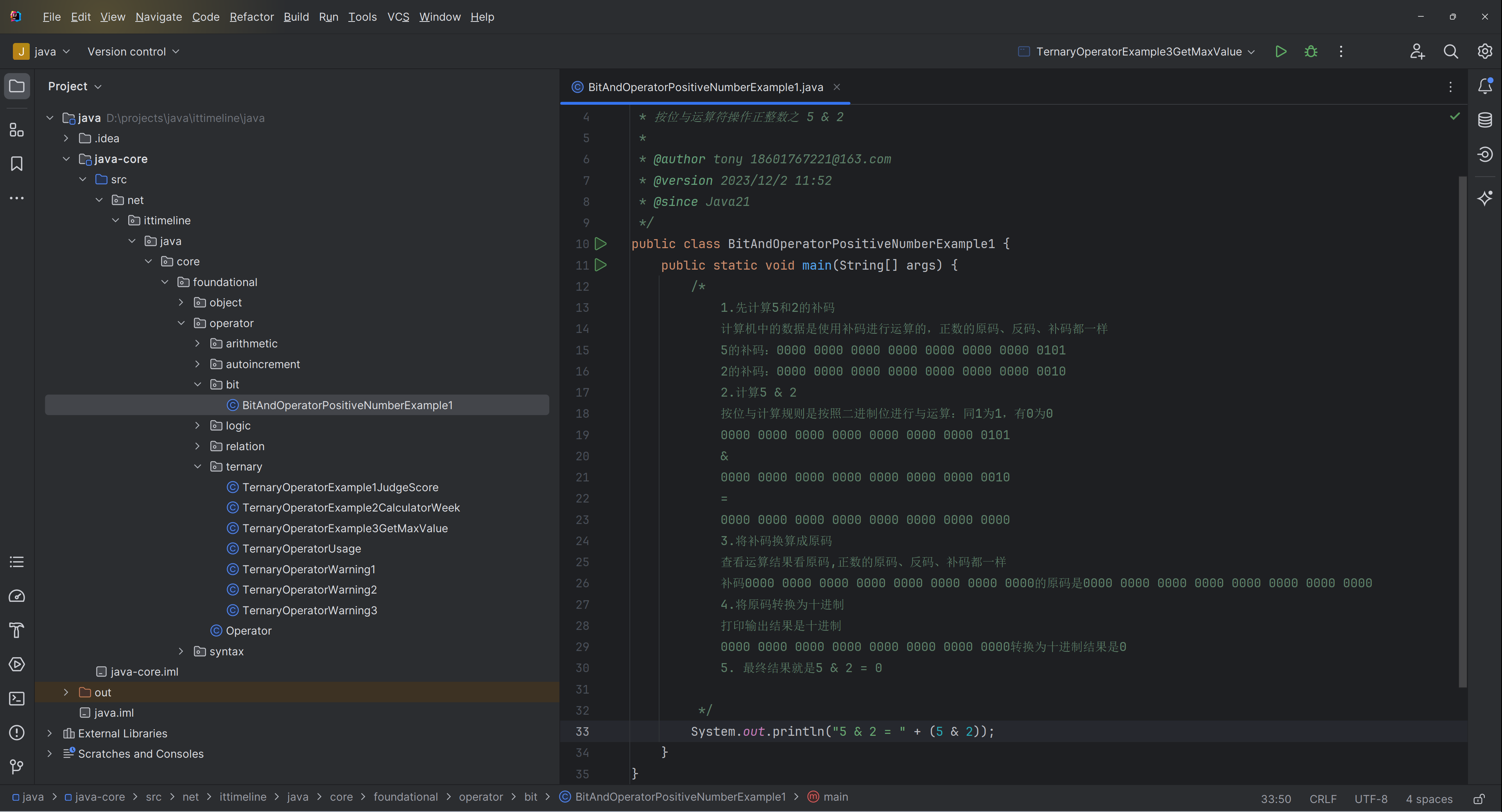Open the File menu
Viewport: 1502px width, 812px height.
51,17
